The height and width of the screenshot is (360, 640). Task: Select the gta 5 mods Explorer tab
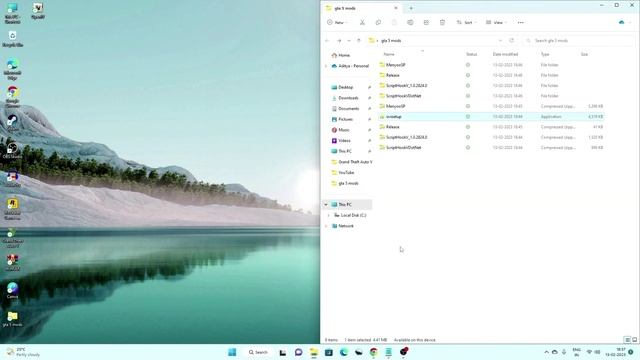(361, 8)
